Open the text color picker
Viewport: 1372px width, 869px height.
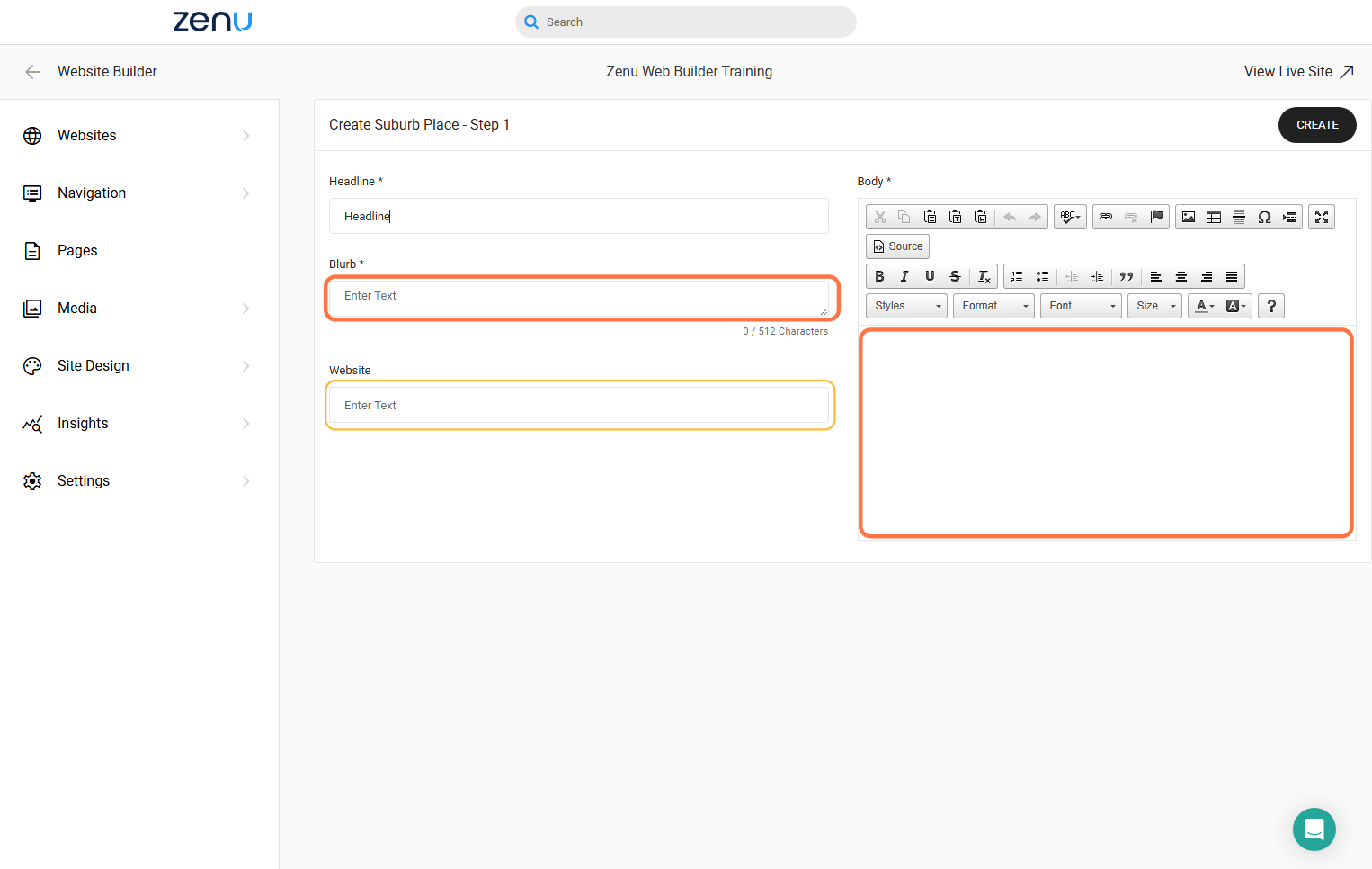pyautogui.click(x=1204, y=306)
